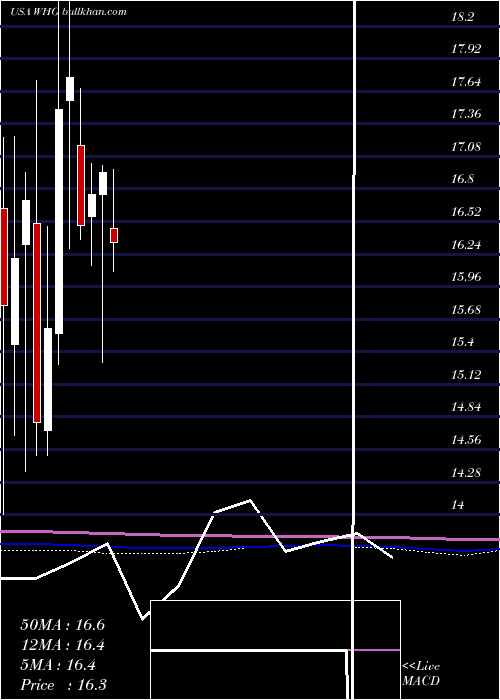Click the <<Live MACD label
500x700 pixels.
point(421,674)
